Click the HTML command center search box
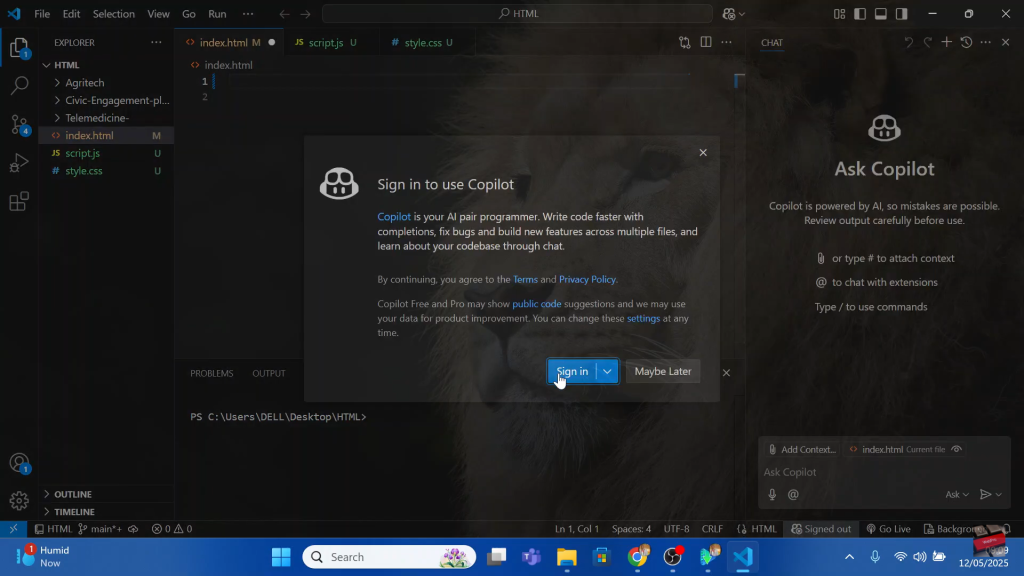Screen dimensions: 1024x576 517,14
